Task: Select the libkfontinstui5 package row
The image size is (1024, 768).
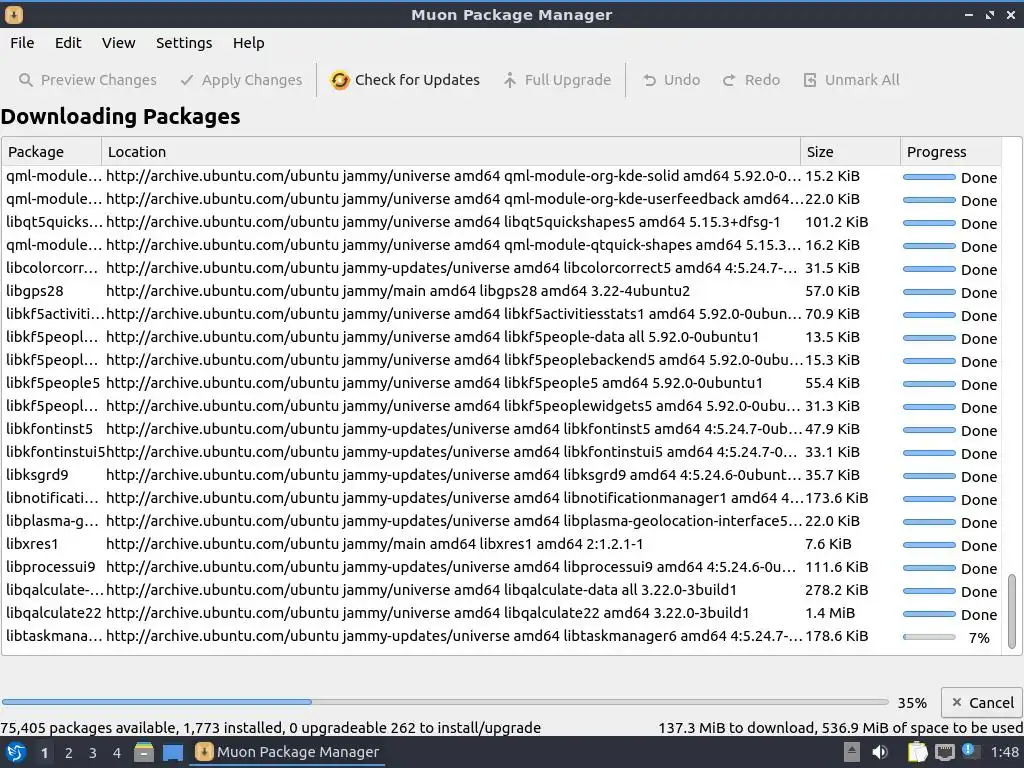Action: point(502,452)
